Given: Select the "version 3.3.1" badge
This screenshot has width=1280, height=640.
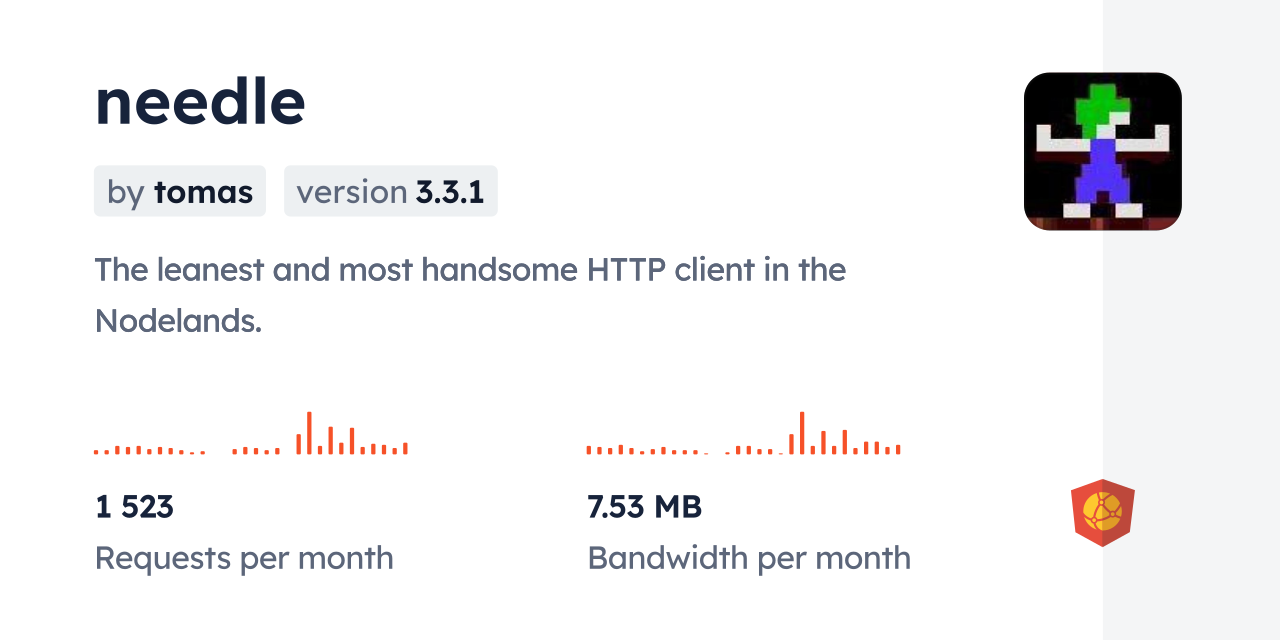Looking at the screenshot, I should point(390,191).
